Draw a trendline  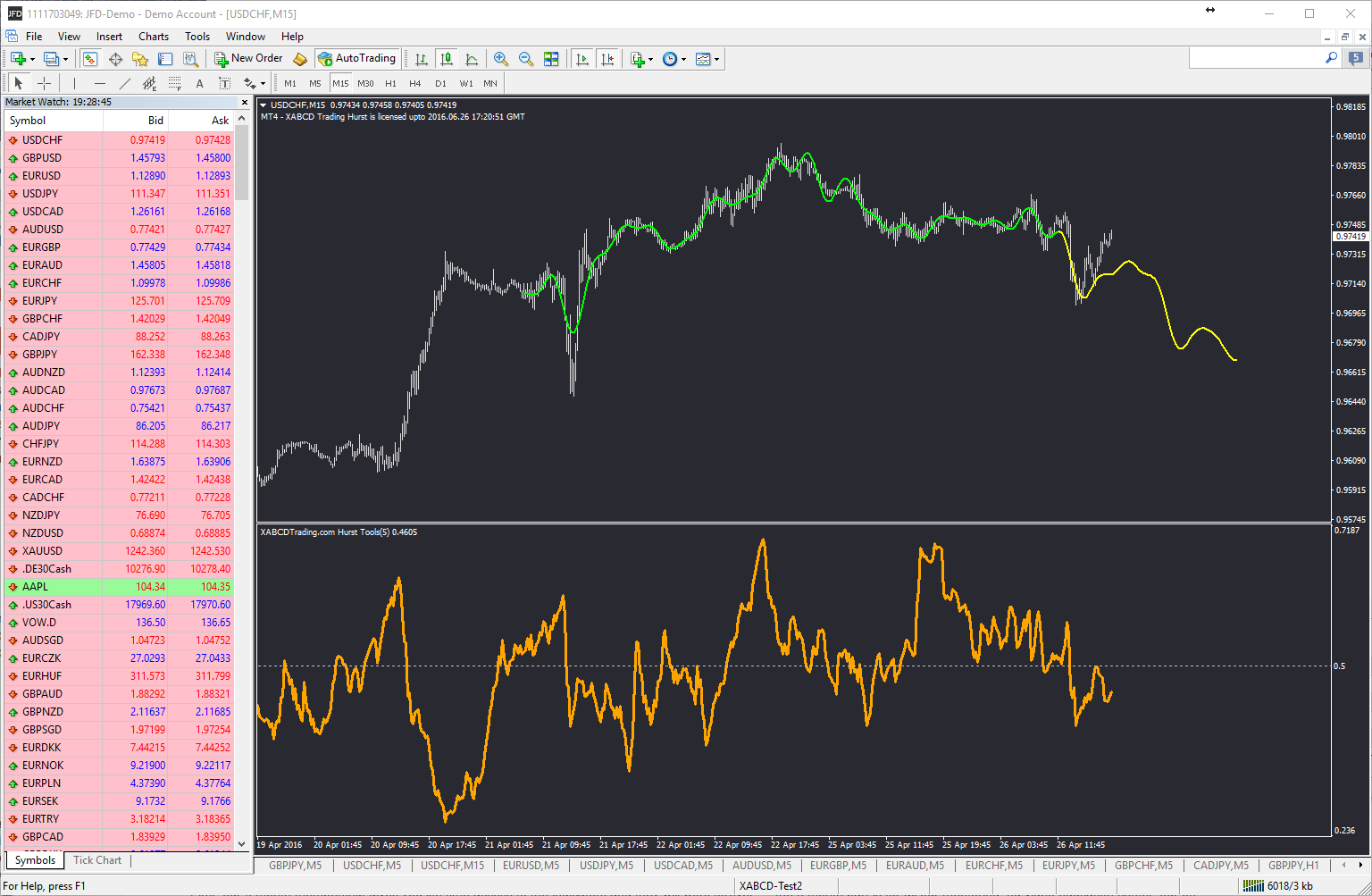point(124,83)
